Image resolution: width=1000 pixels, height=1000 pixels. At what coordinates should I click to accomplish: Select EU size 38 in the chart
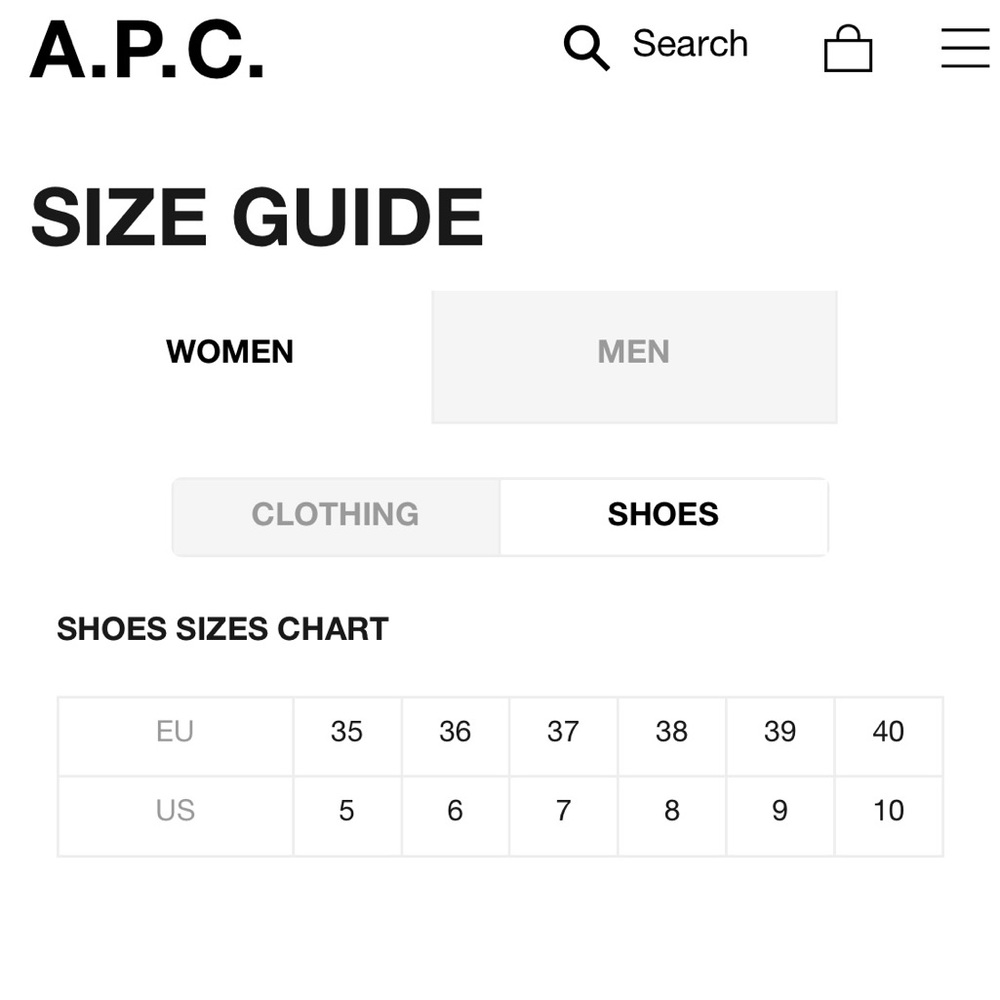[x=672, y=733]
